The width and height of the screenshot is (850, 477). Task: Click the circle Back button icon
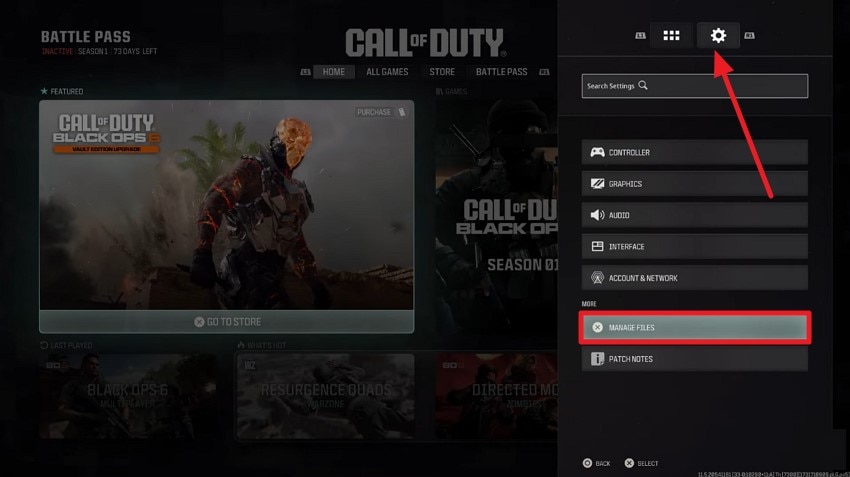pos(587,463)
